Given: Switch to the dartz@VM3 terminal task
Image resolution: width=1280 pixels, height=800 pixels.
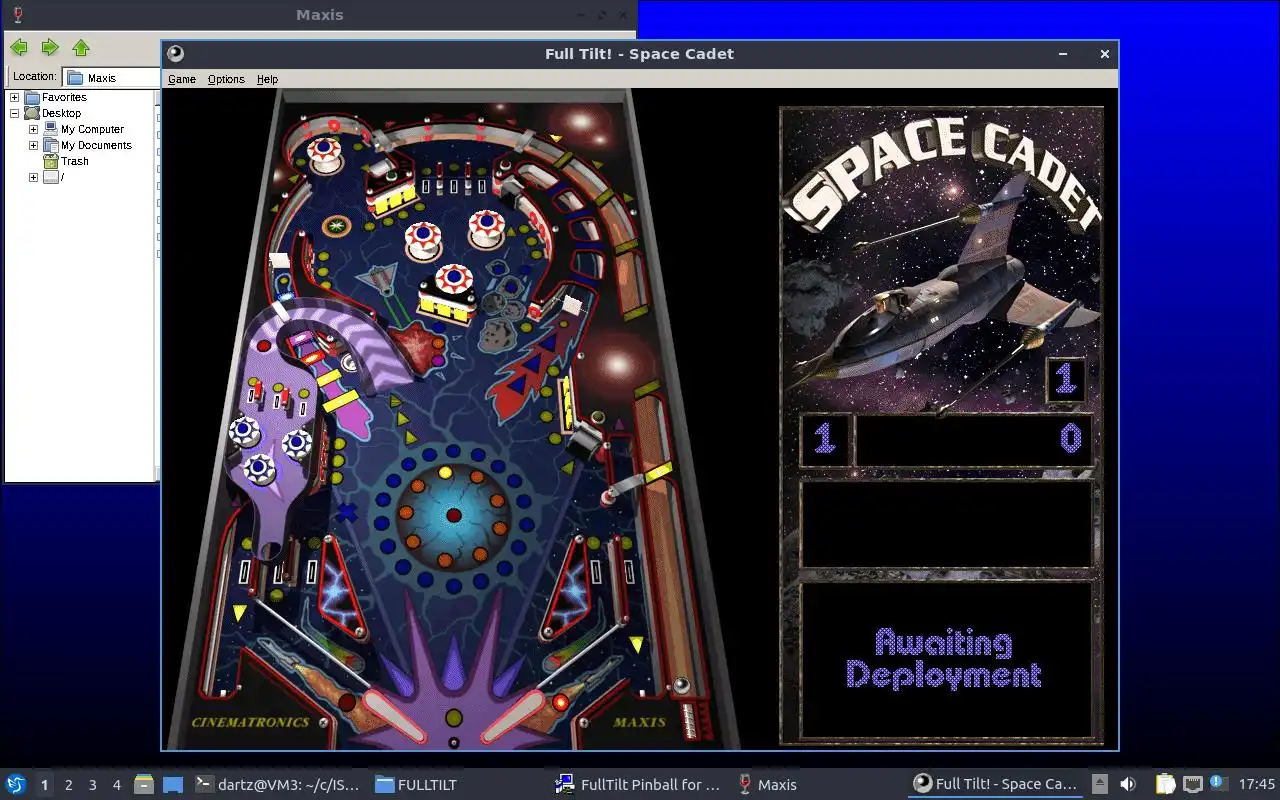Looking at the screenshot, I should (x=277, y=785).
